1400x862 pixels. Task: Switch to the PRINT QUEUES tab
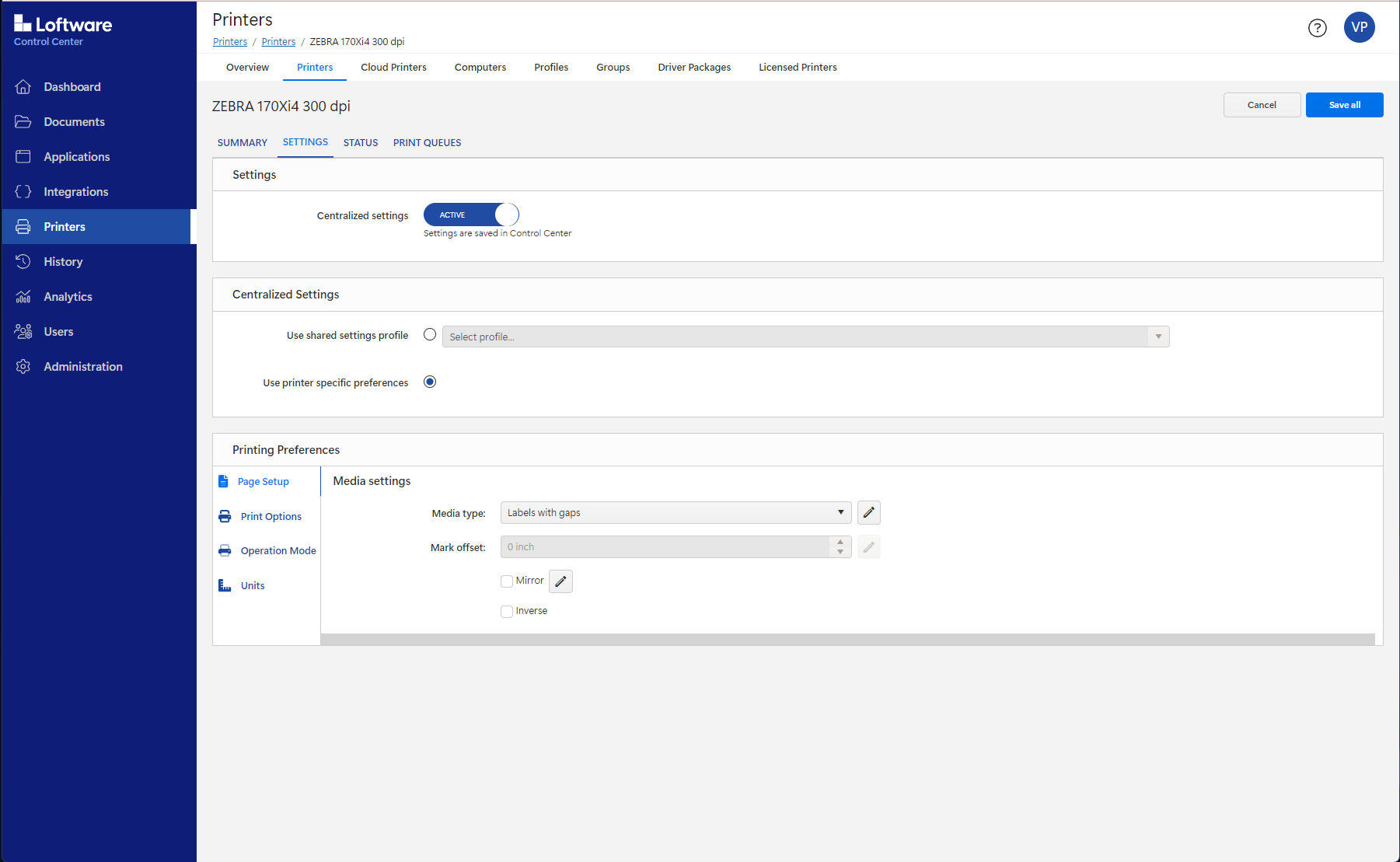pyautogui.click(x=427, y=143)
